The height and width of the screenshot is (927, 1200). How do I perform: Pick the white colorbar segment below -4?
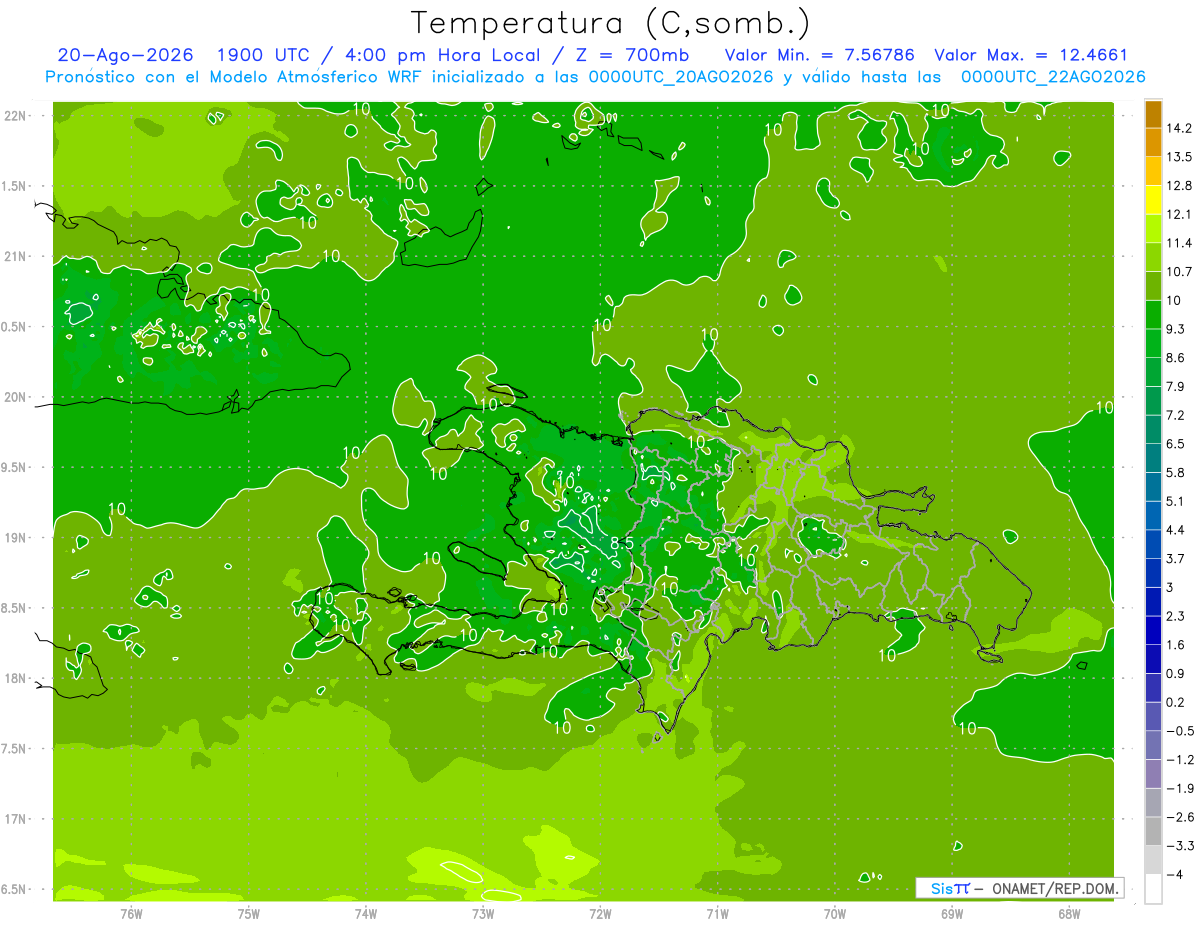point(1153,888)
